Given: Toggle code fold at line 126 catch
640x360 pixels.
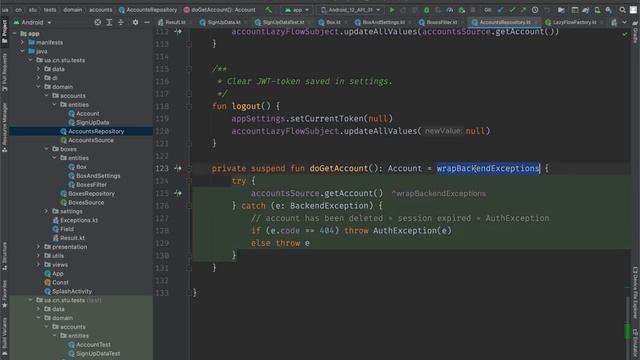Looking at the screenshot, I should click(x=189, y=206).
